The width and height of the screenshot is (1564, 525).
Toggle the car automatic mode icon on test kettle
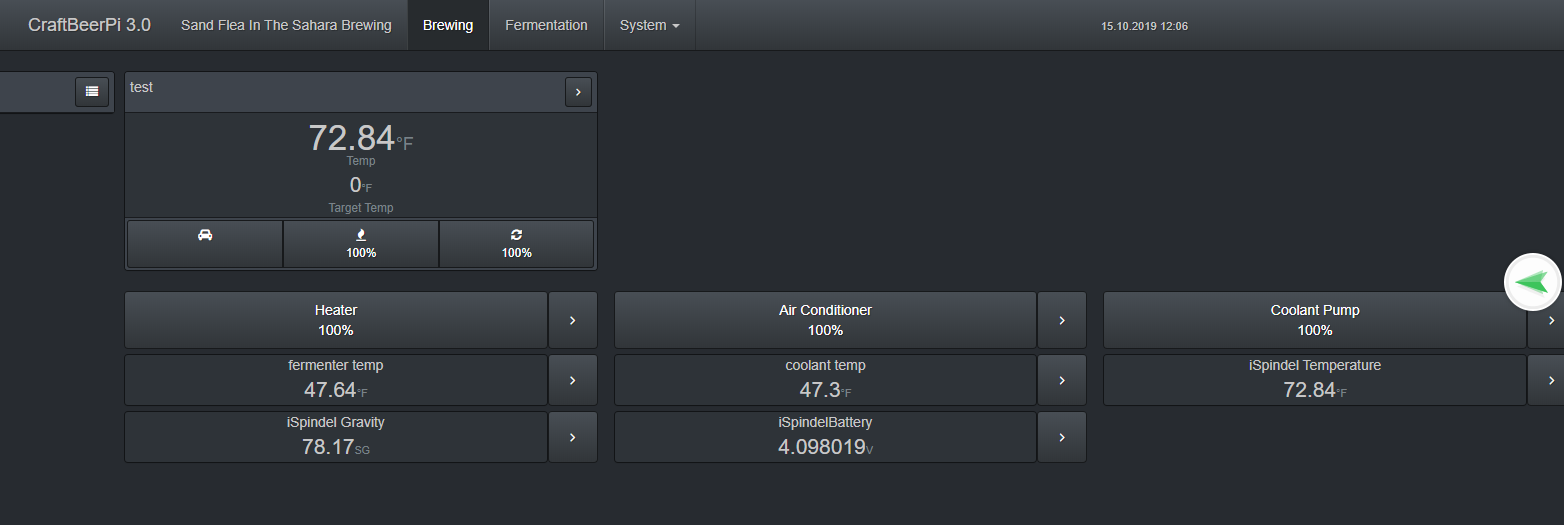pos(205,243)
